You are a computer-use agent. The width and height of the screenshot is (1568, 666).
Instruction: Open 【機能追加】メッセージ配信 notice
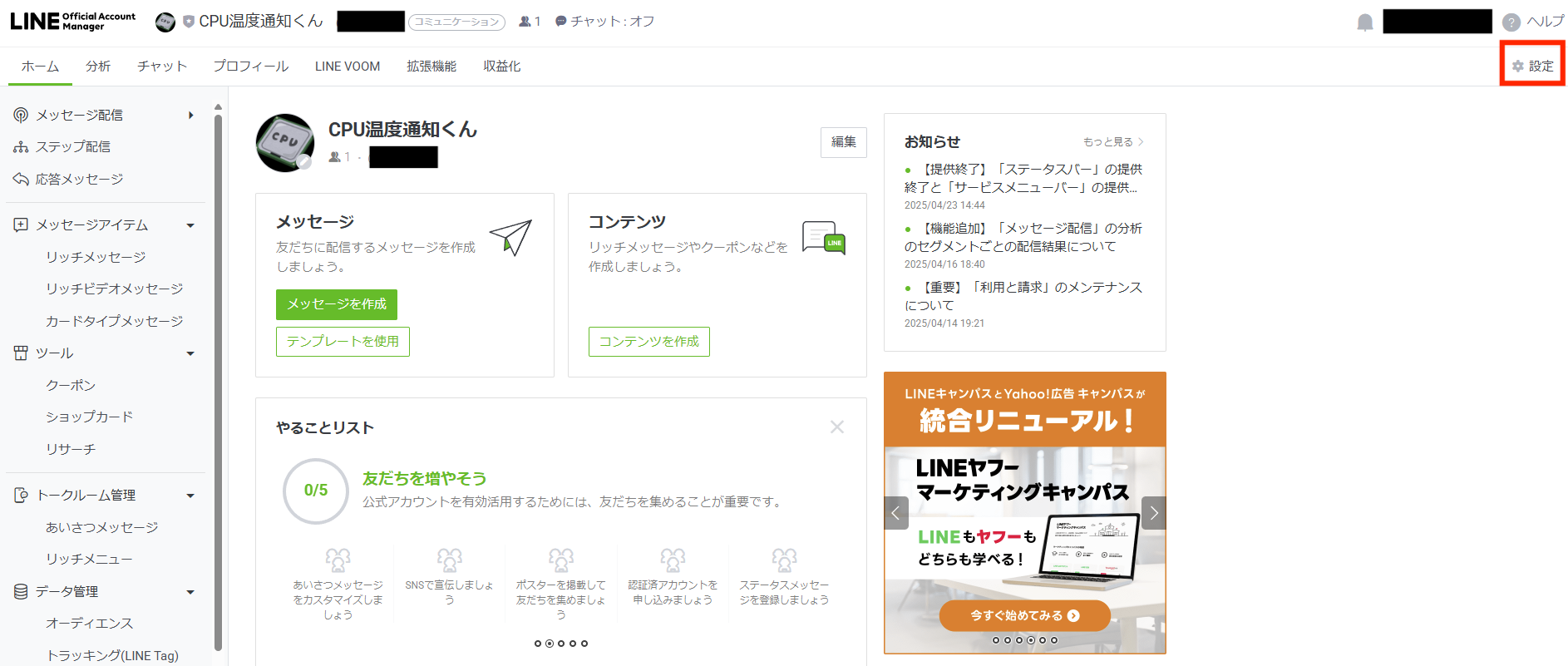[1024, 237]
